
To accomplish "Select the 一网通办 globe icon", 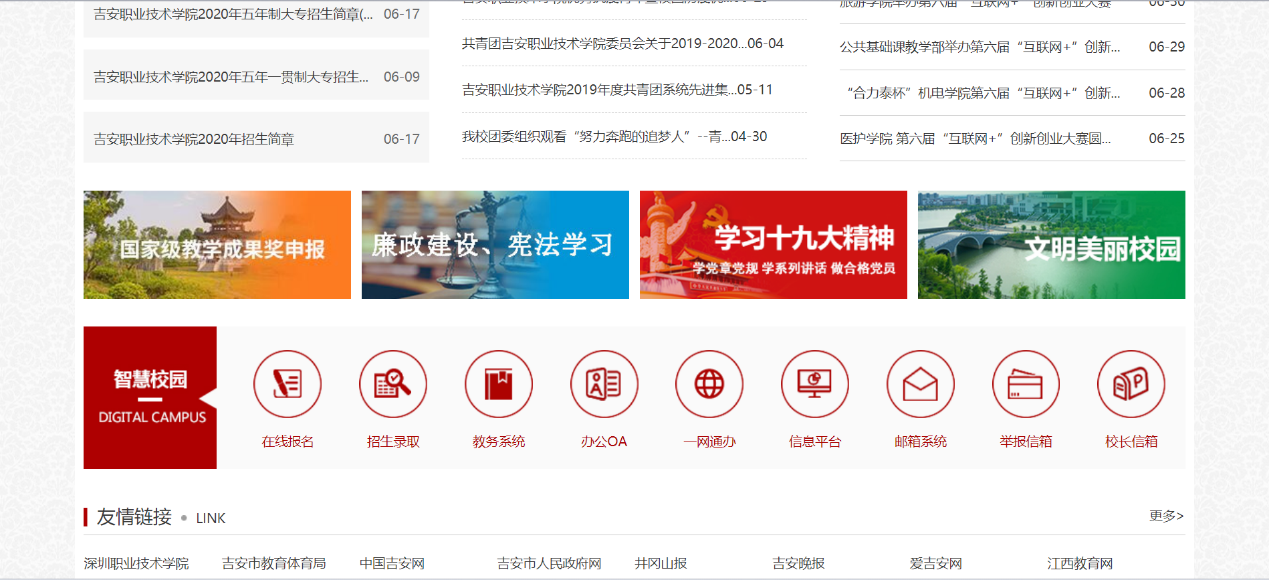I will click(x=709, y=384).
